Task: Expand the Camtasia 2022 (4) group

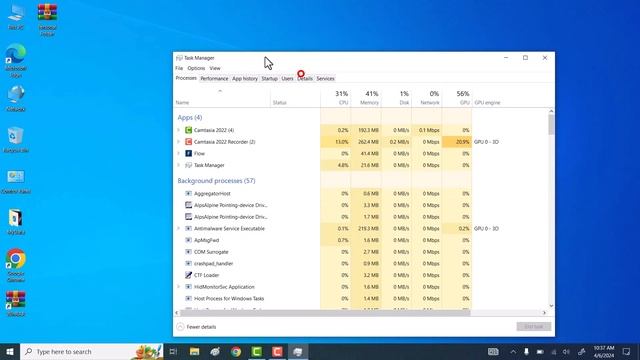Action: pos(179,130)
